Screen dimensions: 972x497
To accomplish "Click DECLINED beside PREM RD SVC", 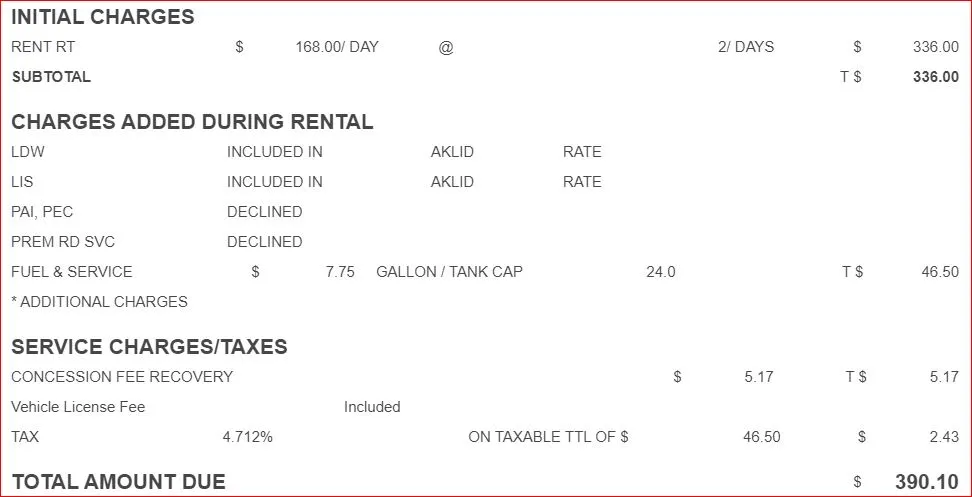I will pyautogui.click(x=264, y=242).
